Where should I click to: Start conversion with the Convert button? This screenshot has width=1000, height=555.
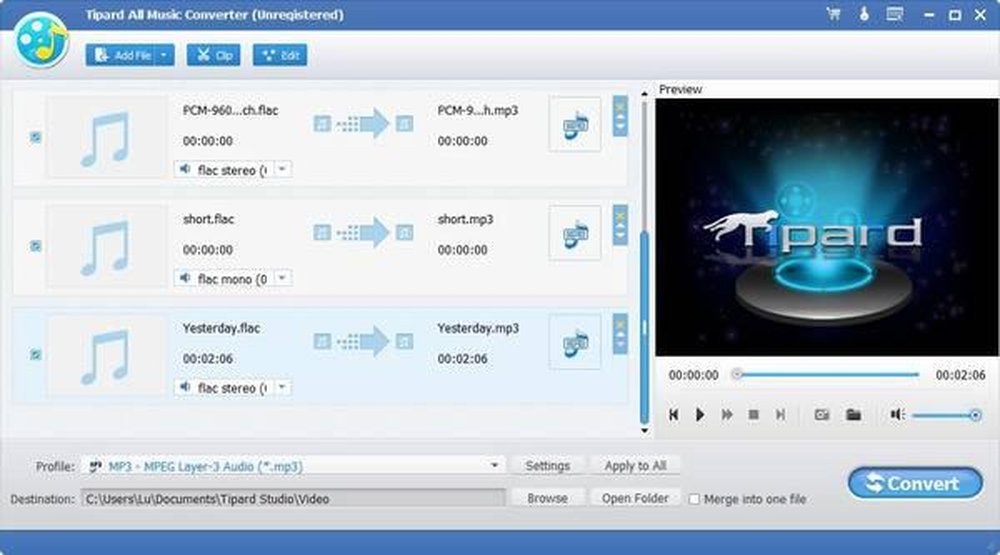pos(915,484)
